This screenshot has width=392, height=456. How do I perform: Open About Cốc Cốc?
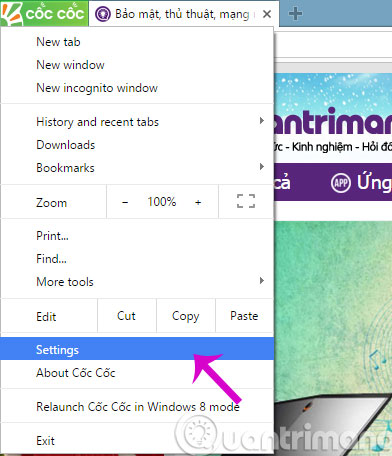[137, 373]
